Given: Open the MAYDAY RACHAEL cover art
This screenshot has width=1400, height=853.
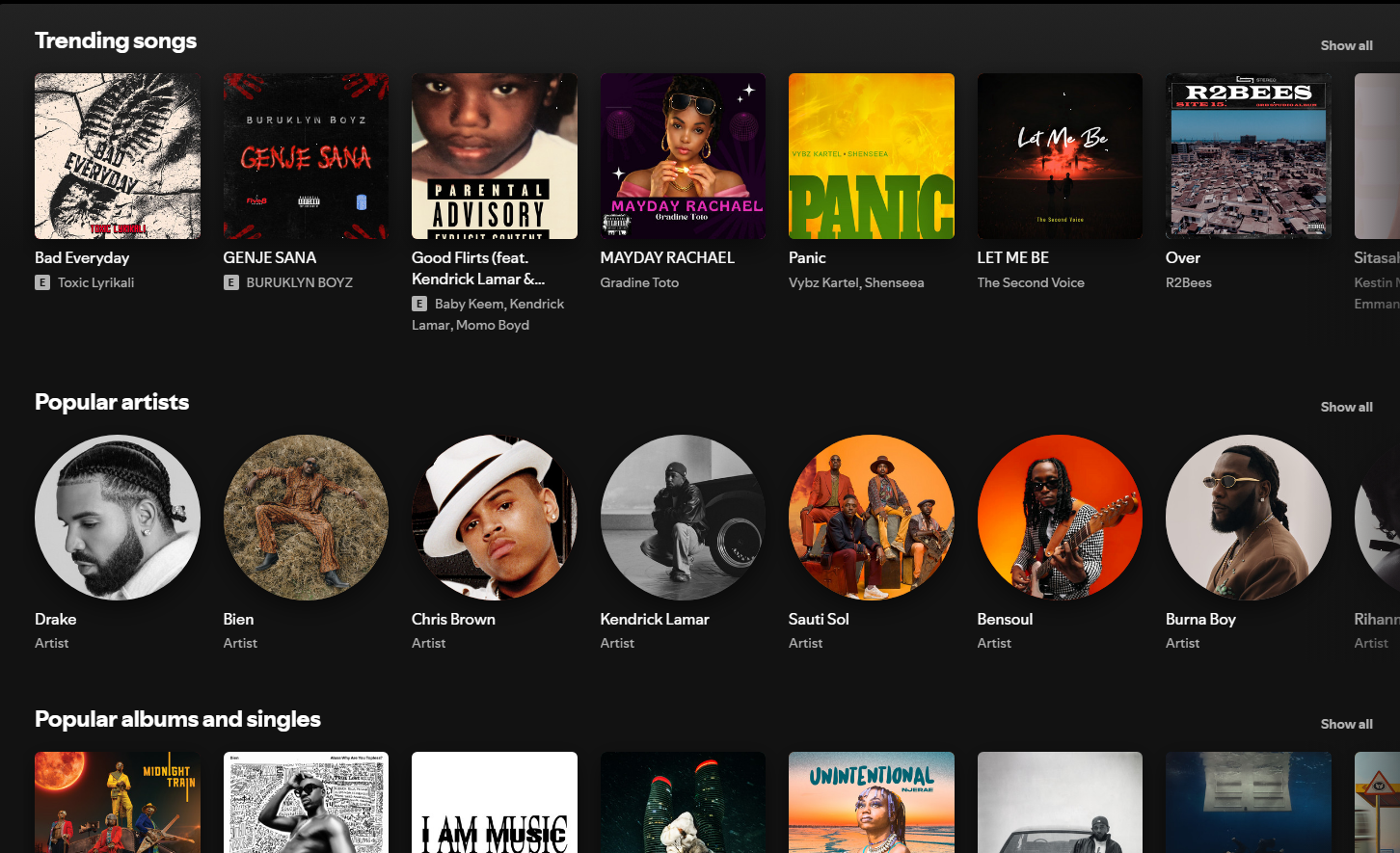Looking at the screenshot, I should (682, 155).
